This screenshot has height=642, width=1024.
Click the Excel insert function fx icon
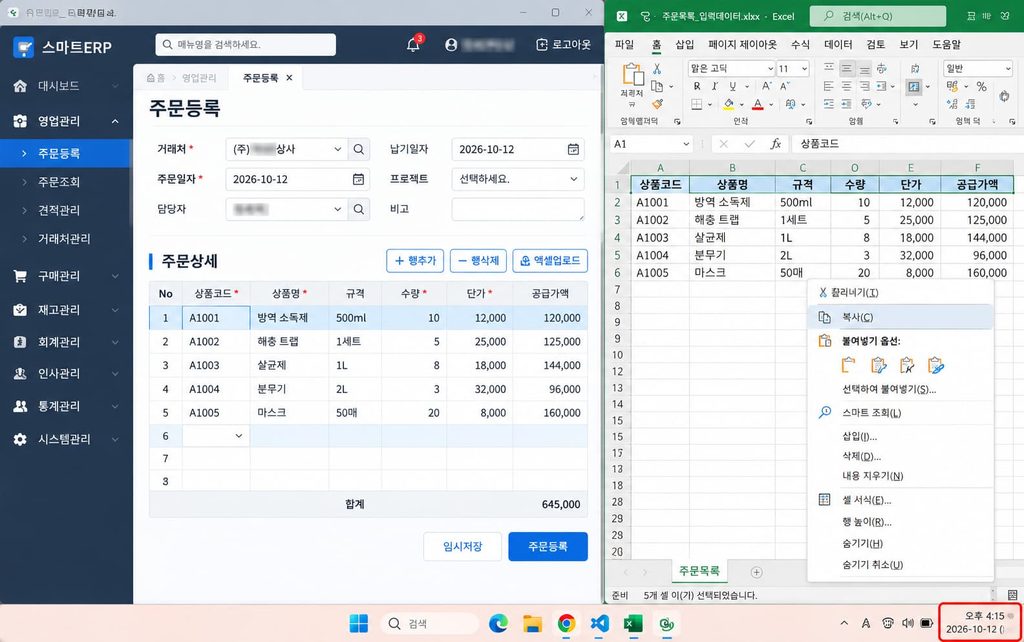775,144
